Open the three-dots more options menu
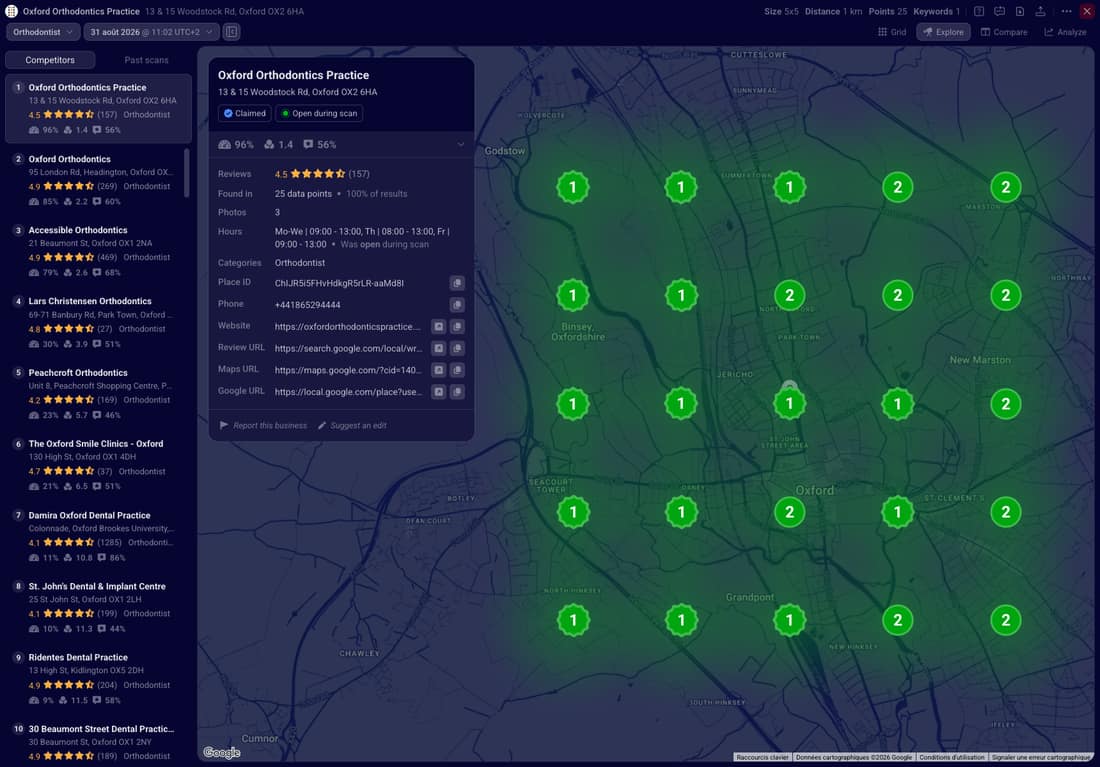 pos(1066,11)
